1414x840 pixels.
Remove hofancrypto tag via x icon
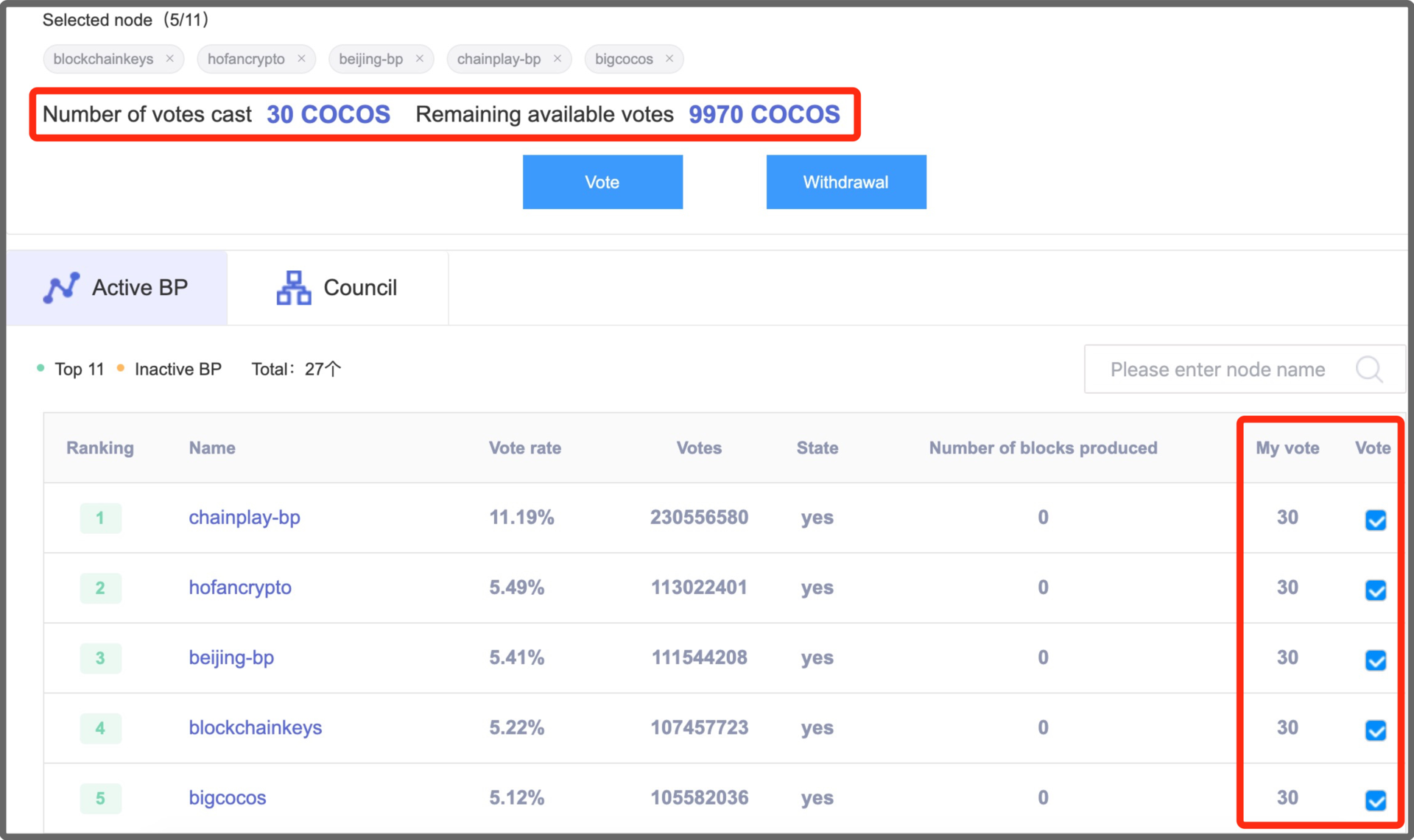click(301, 59)
